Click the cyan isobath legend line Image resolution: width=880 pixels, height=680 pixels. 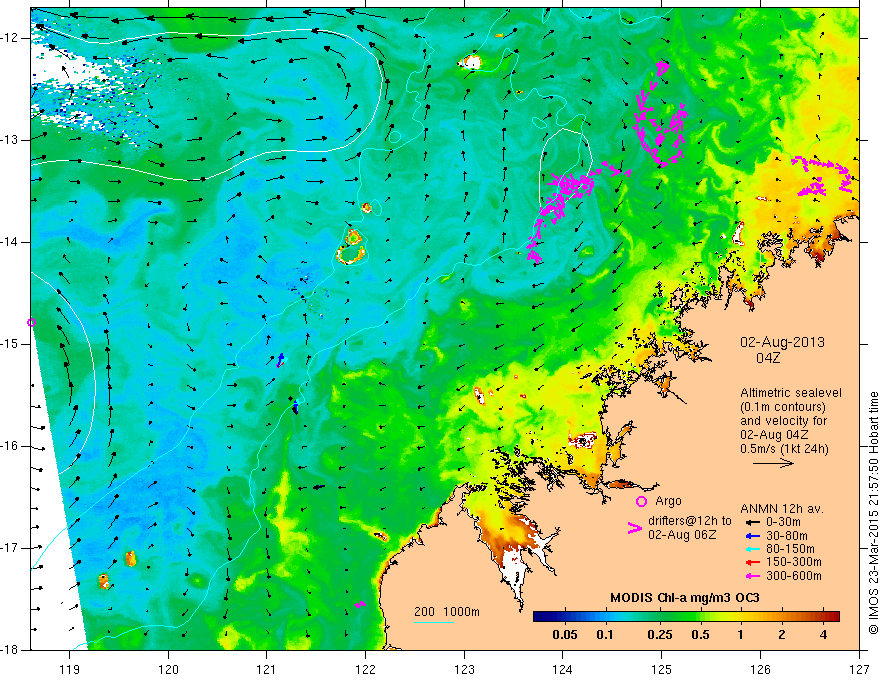[434, 622]
